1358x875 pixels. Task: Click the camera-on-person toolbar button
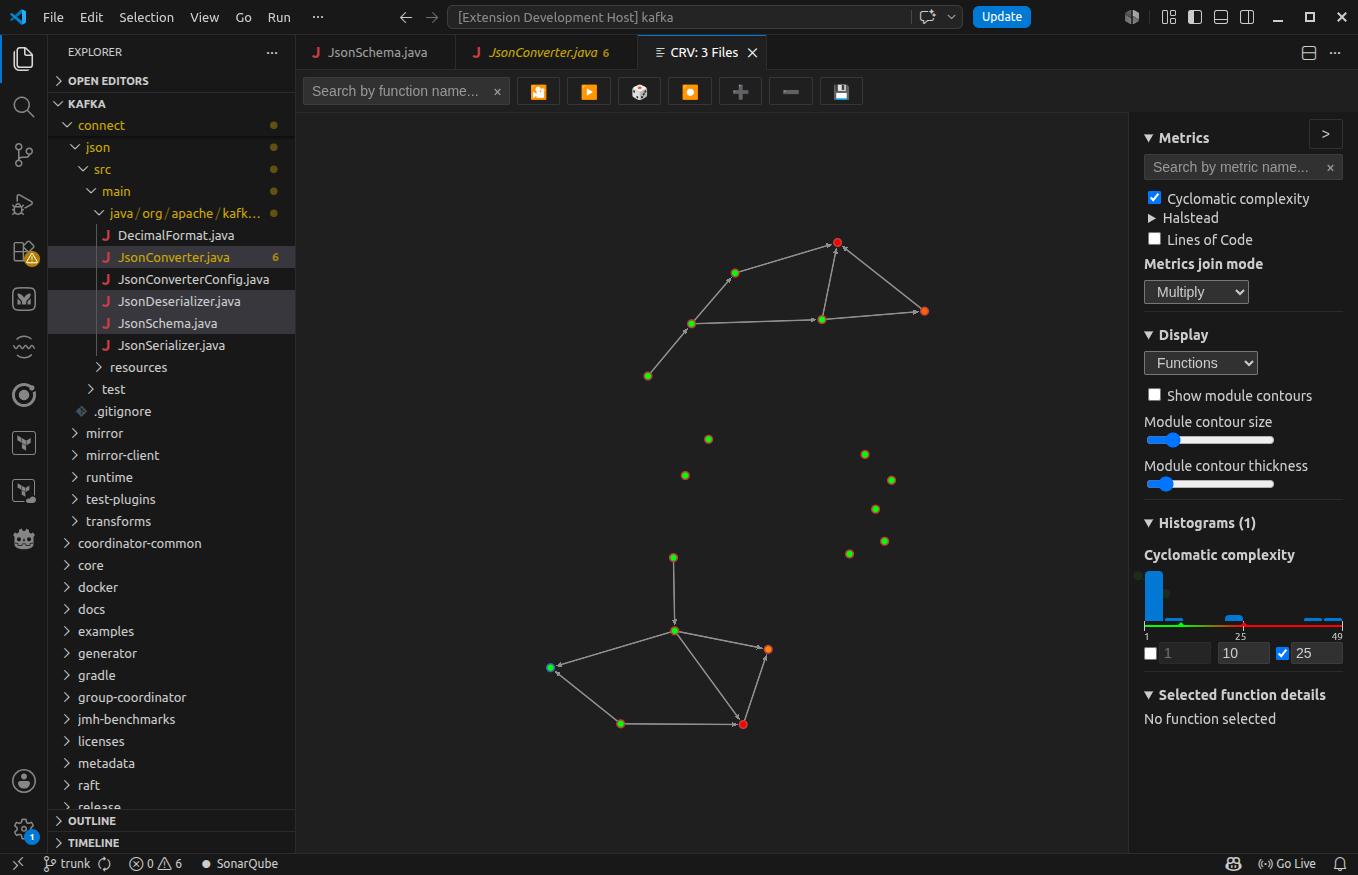[538, 91]
